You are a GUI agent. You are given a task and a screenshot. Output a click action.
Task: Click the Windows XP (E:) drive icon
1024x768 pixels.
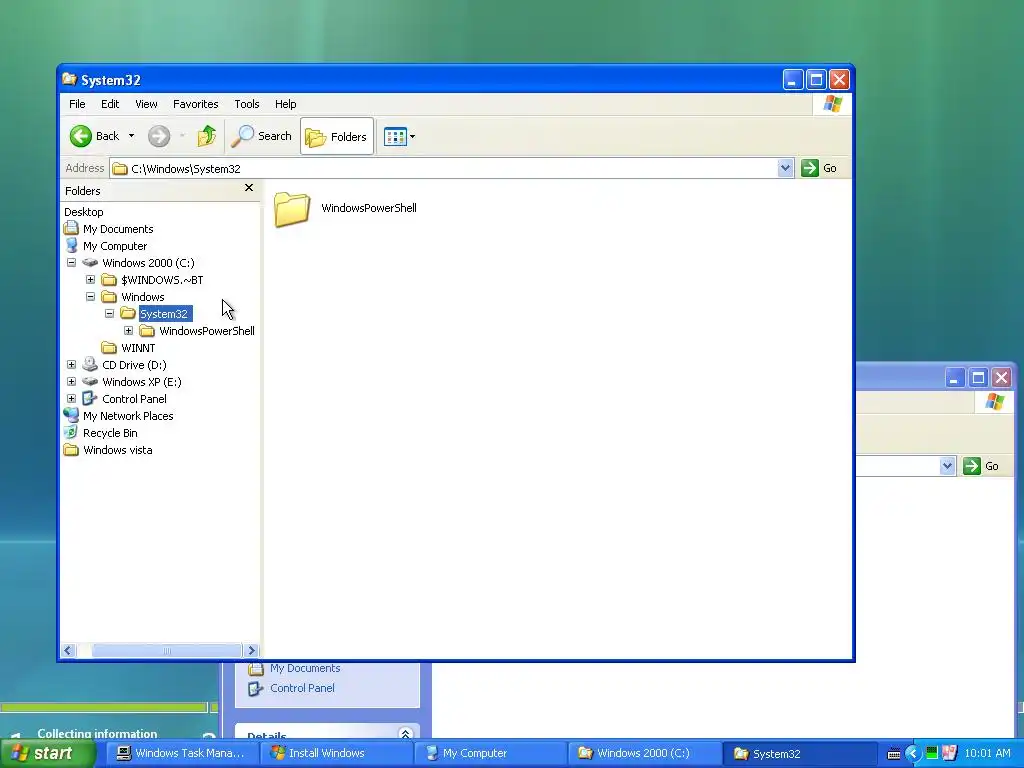point(90,381)
